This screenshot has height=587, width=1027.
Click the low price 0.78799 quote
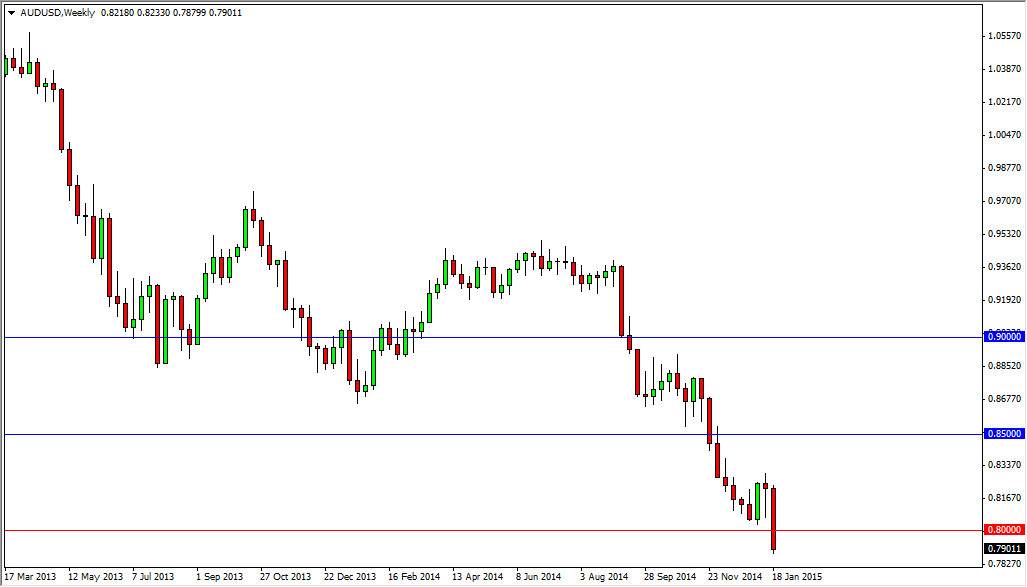pyautogui.click(x=190, y=13)
